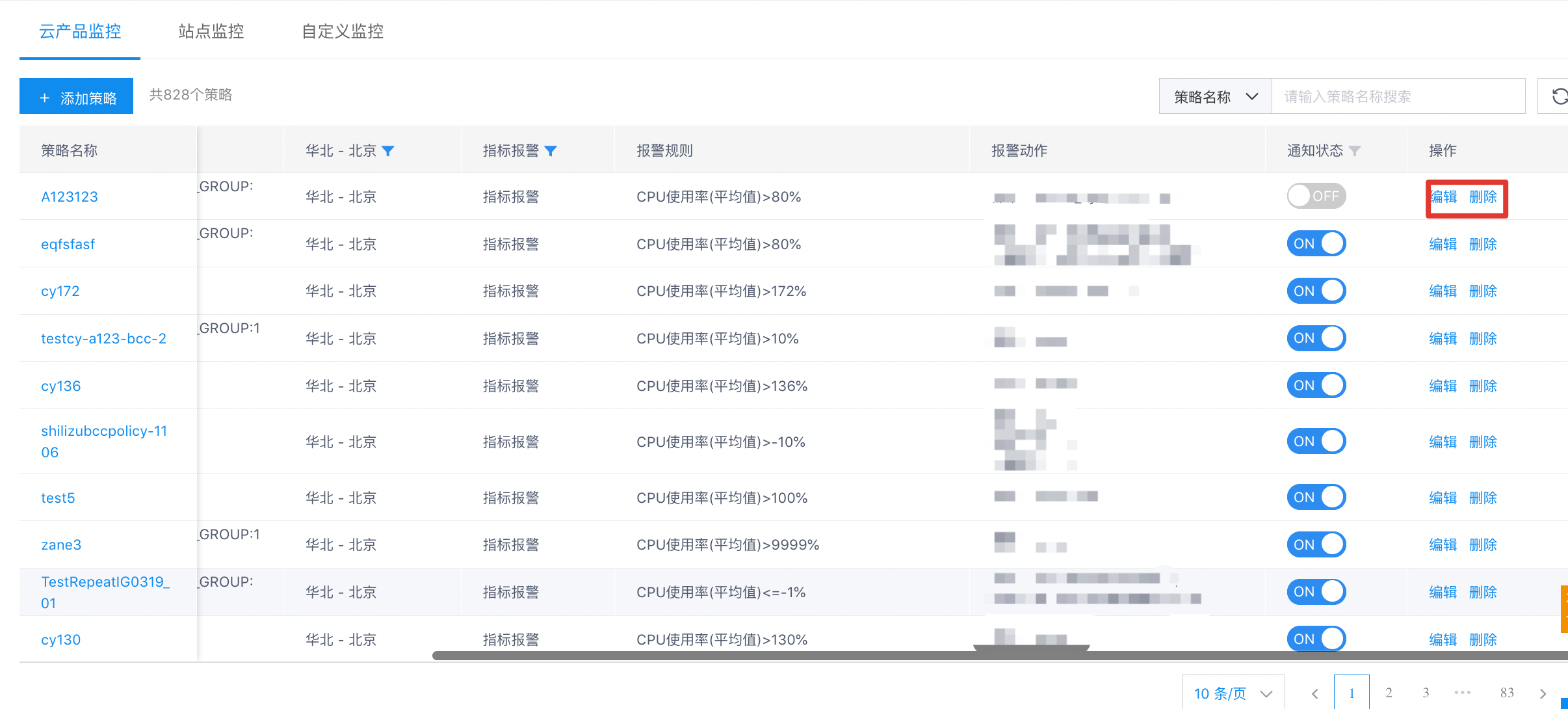The image size is (1568, 709).
Task: Jump to page 83
Action: point(1507,693)
